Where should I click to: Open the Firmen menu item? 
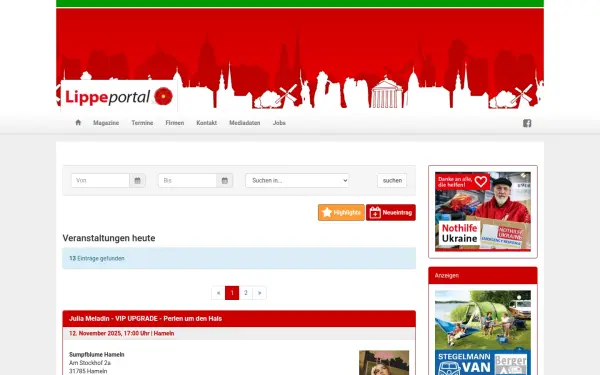point(174,123)
